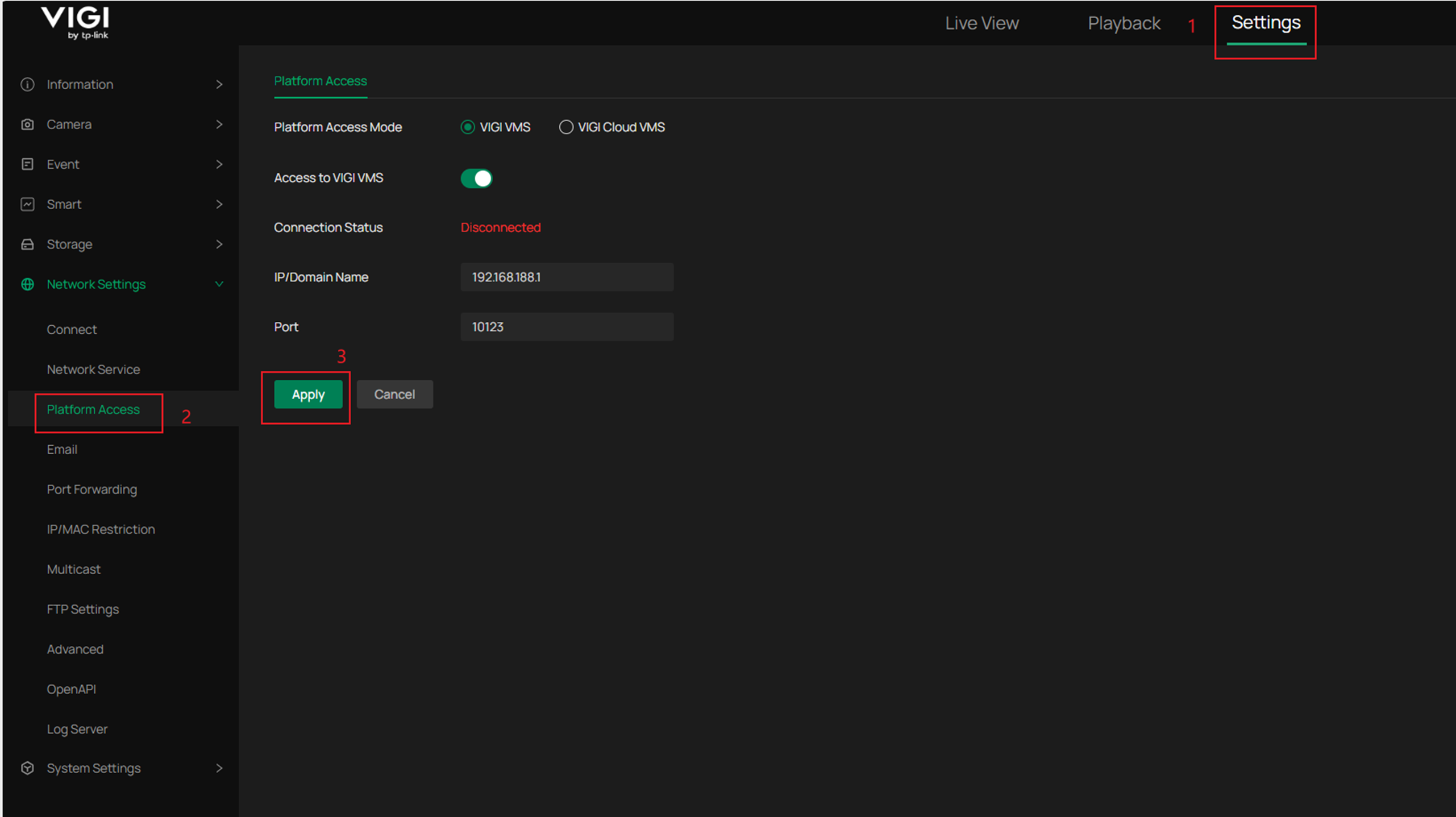This screenshot has width=1456, height=817.
Task: Open OpenAPI in sidebar
Action: click(71, 689)
